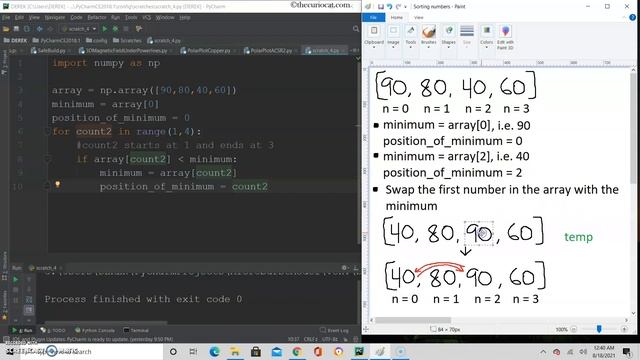Click the Paint horizontal scrollbar thumb
Viewport: 640px width, 360px height.
[x=413, y=320]
